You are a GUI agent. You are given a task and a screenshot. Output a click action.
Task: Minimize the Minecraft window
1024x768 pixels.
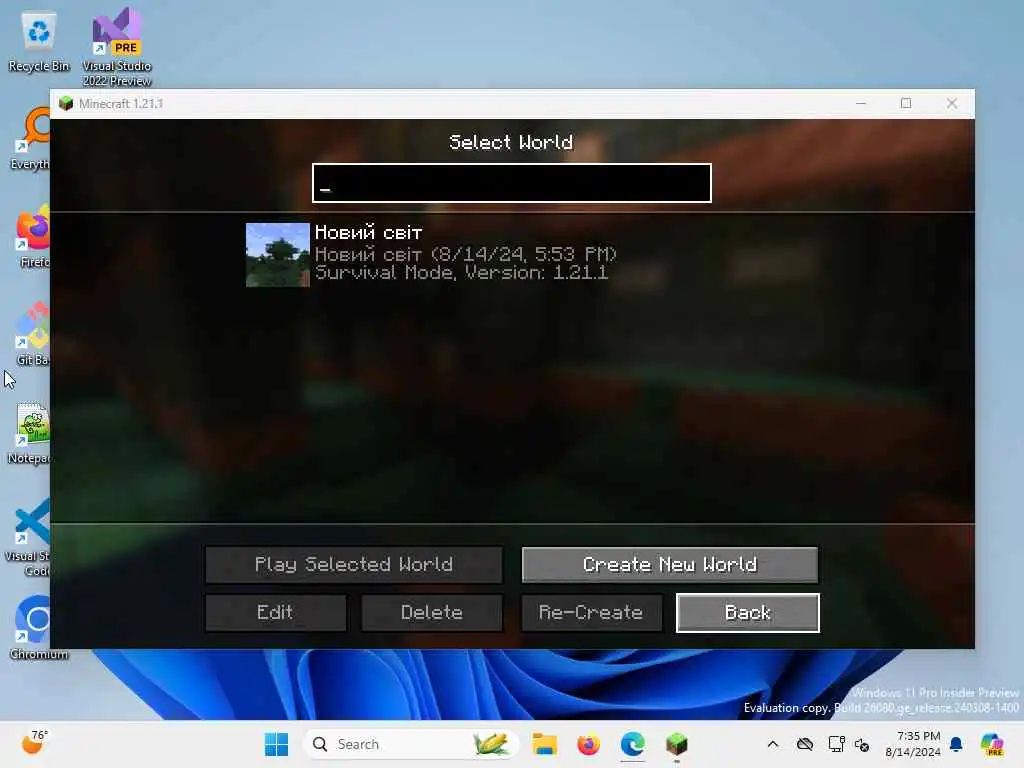click(861, 103)
